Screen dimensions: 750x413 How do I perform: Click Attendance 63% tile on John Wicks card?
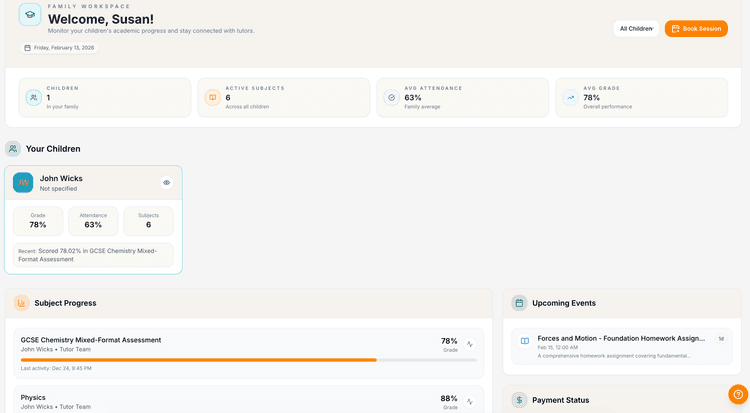click(x=93, y=221)
